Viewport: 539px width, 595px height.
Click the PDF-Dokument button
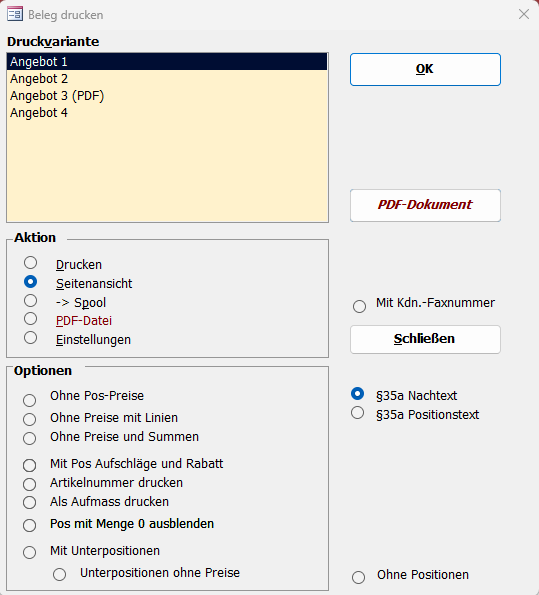coord(425,205)
